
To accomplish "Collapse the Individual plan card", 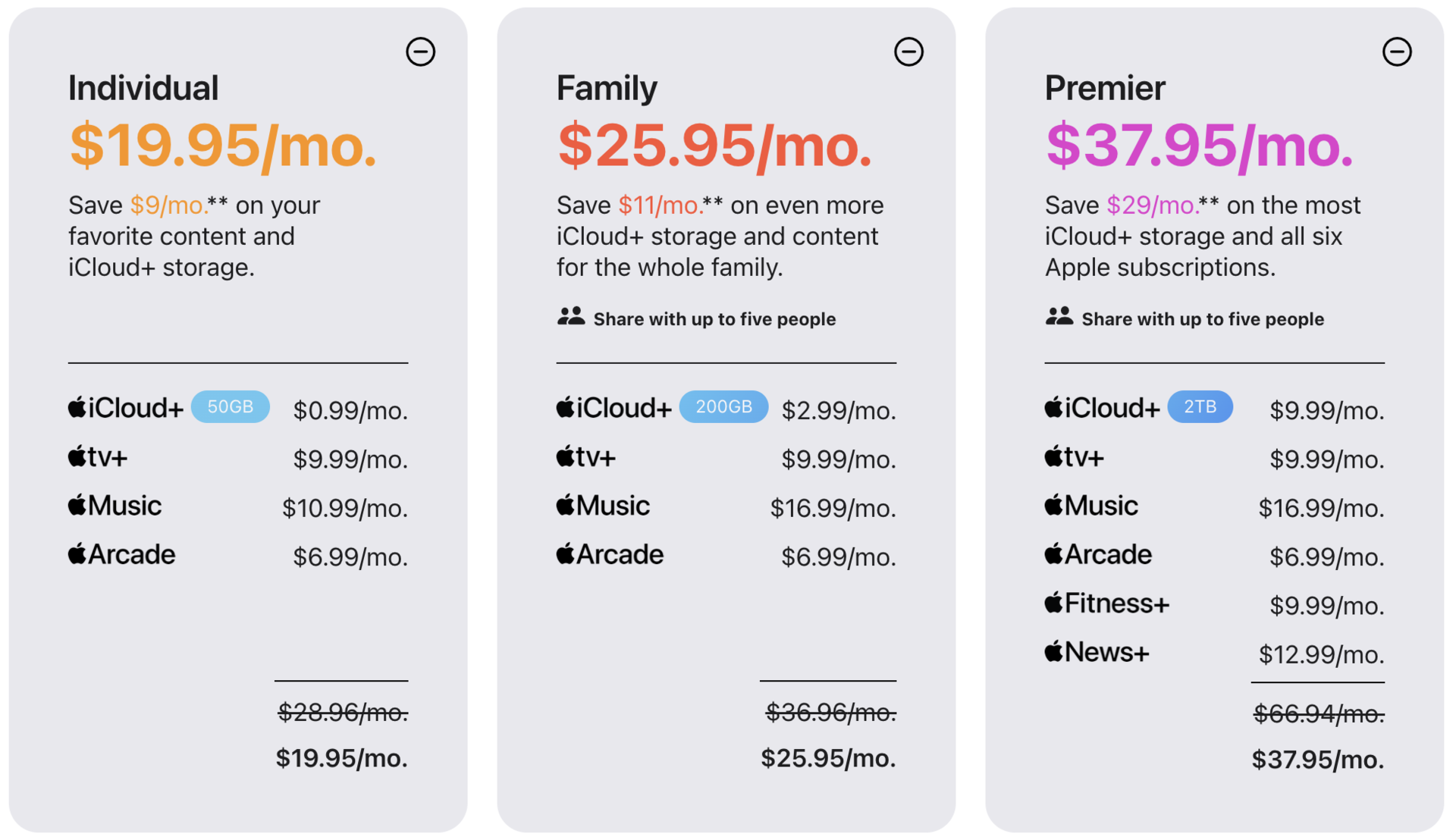I will coord(421,52).
